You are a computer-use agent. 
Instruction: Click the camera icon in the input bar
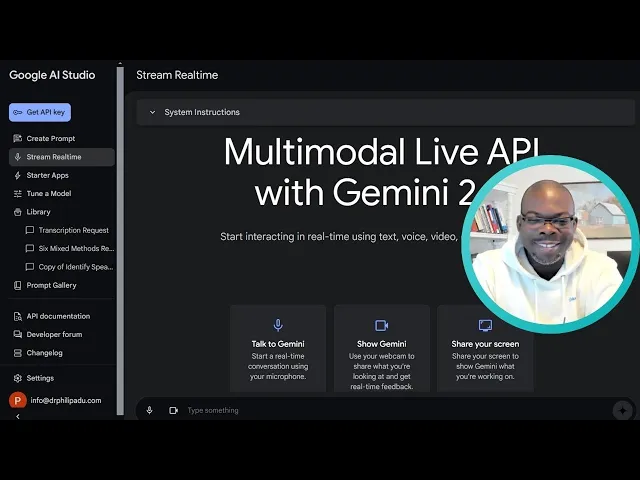click(173, 410)
